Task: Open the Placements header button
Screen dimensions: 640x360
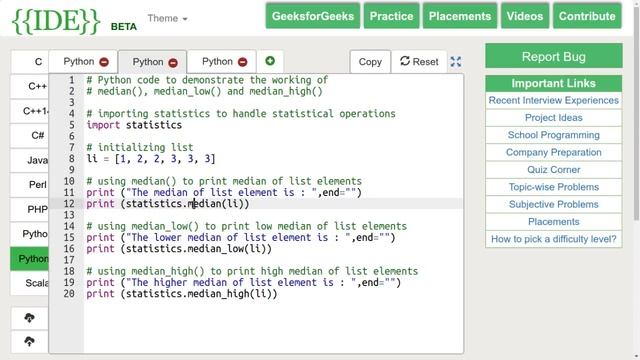Action: coord(460,16)
